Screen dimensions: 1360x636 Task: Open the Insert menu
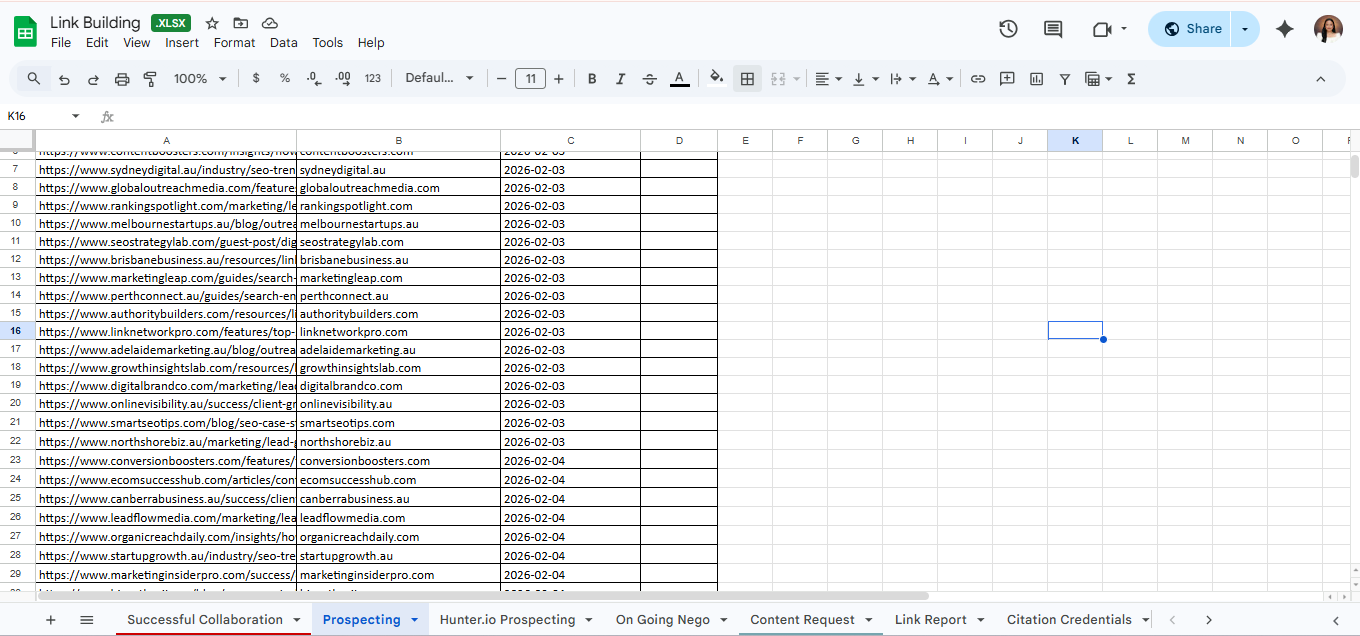click(x=182, y=43)
